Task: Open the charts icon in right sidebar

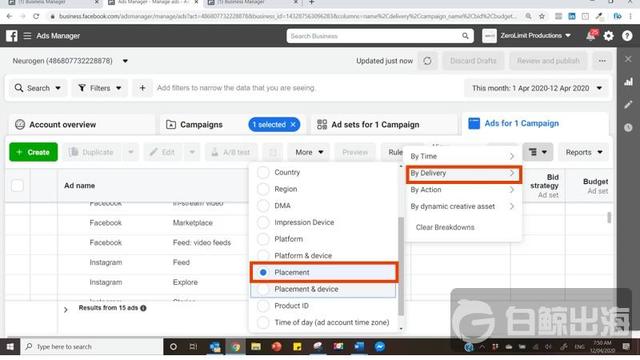Action: 628,82
